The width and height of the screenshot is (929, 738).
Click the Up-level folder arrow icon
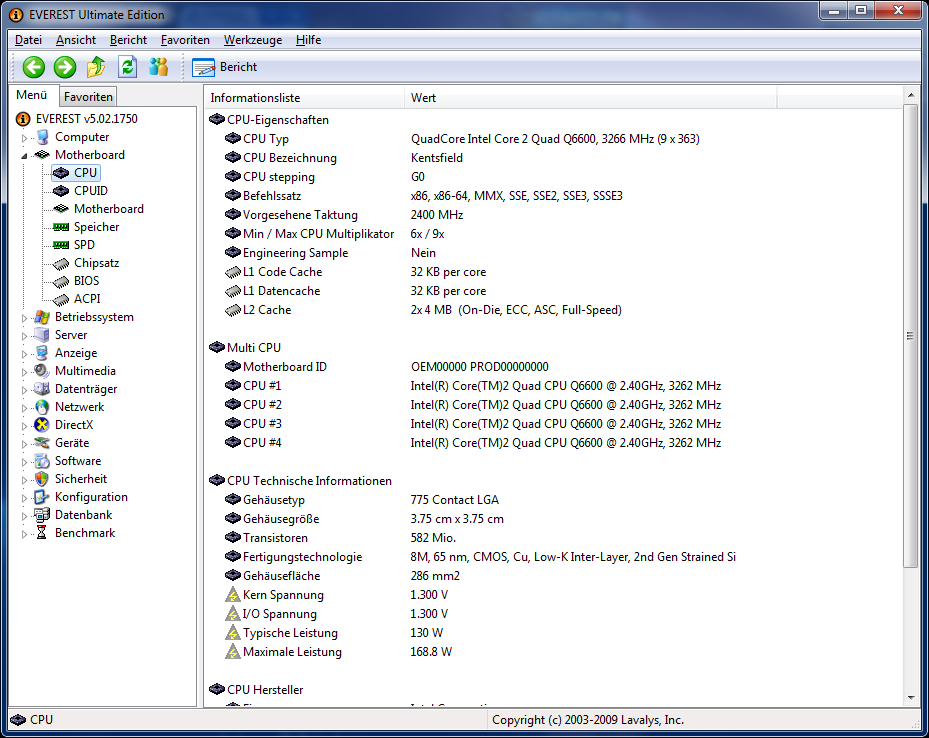click(x=96, y=67)
